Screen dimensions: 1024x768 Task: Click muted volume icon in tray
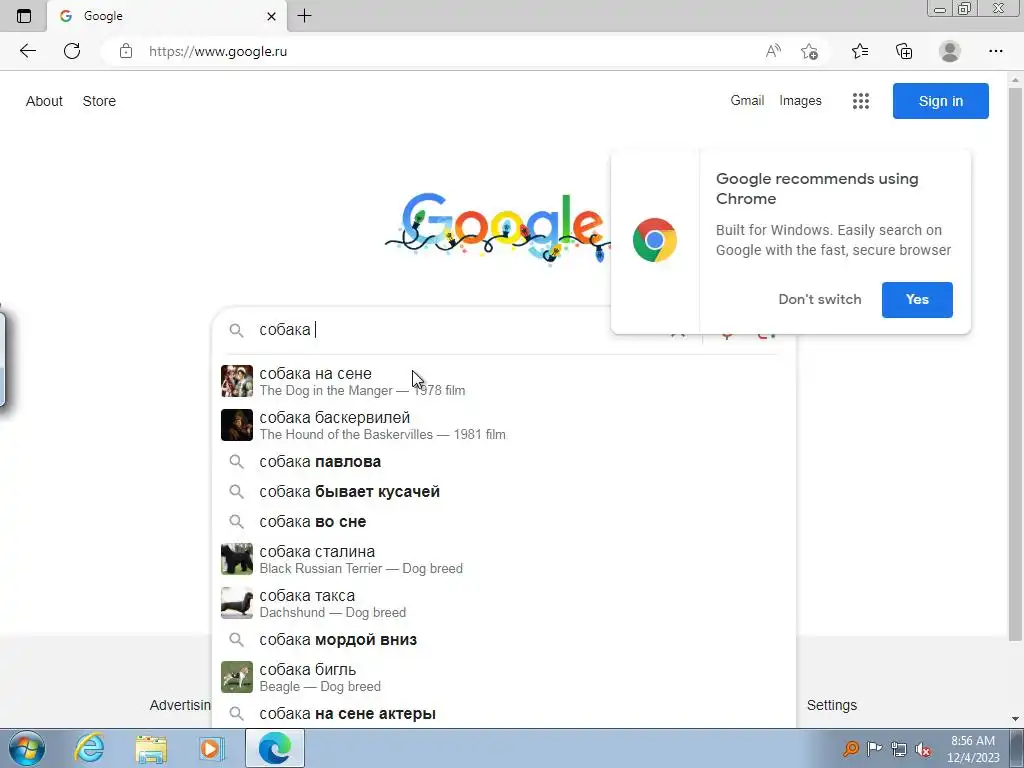pos(923,749)
